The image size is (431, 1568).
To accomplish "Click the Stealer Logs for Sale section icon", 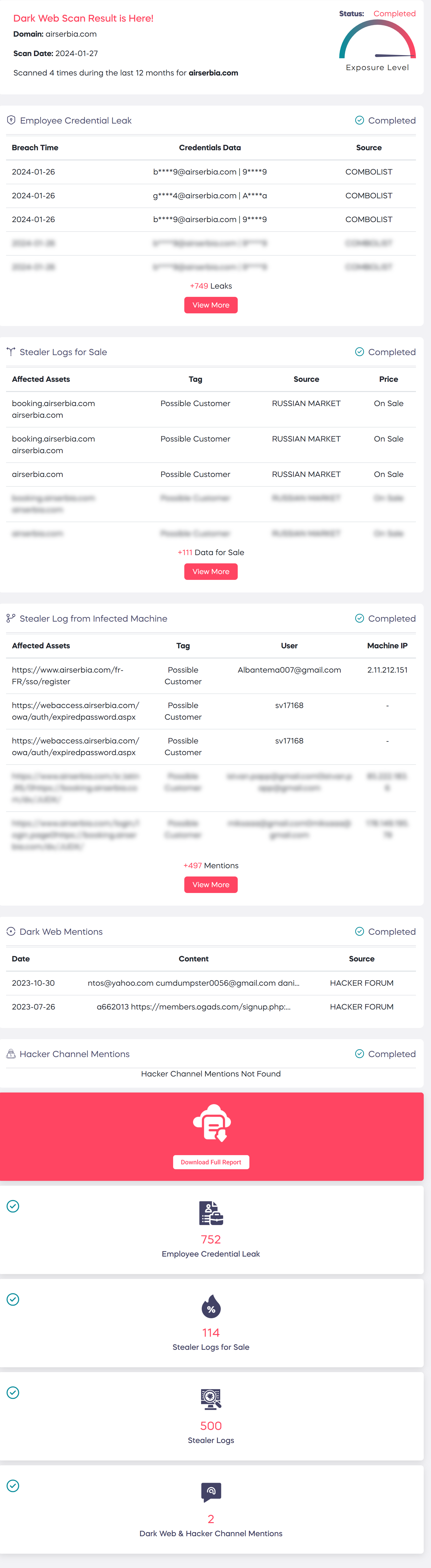I will 10,352.
